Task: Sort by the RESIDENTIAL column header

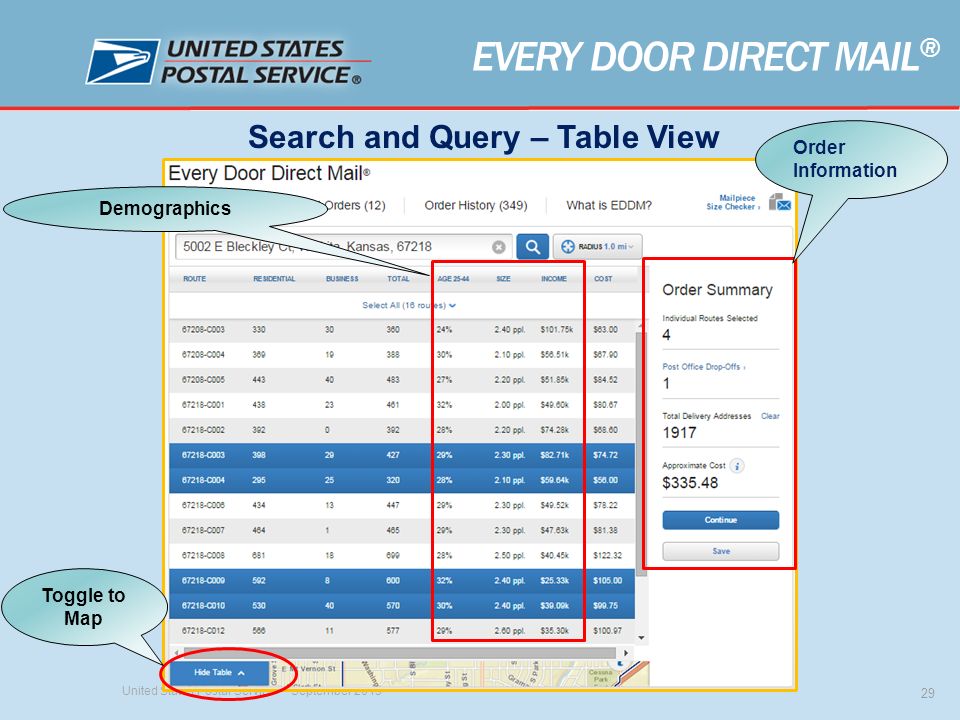Action: (274, 279)
